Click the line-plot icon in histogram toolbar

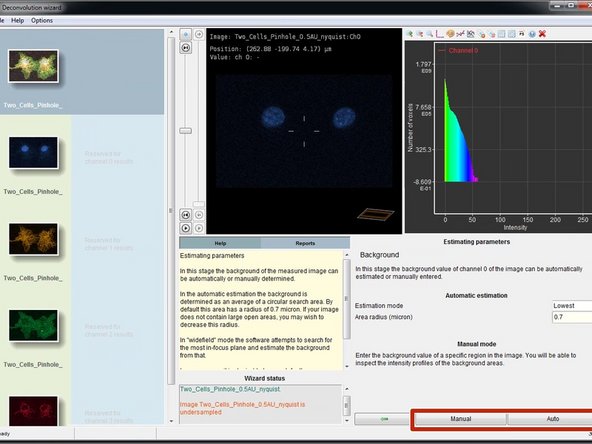460,34
